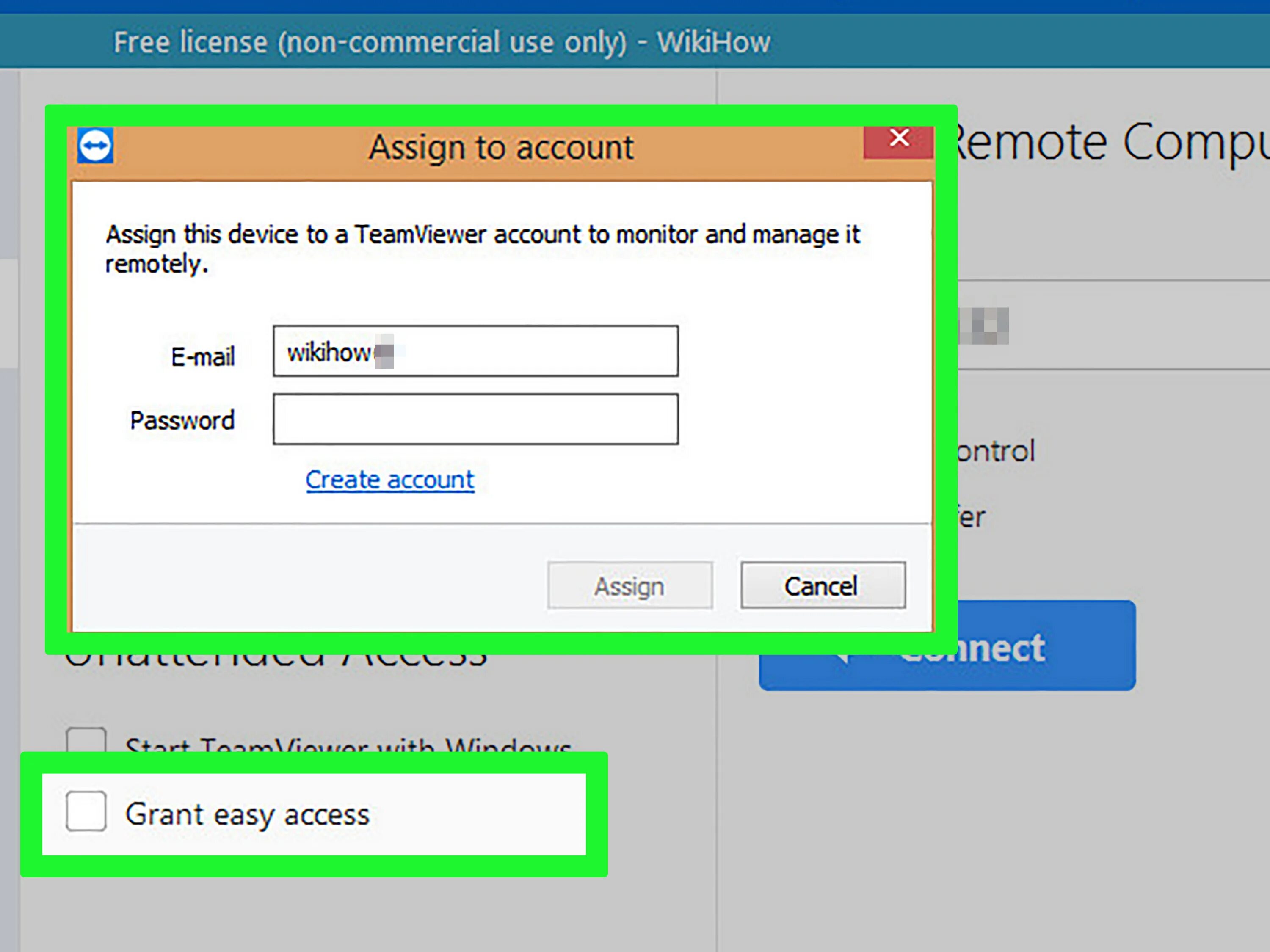Click the TeamViewer logo icon in dialog title
Image resolution: width=1270 pixels, height=952 pixels.
[x=95, y=145]
